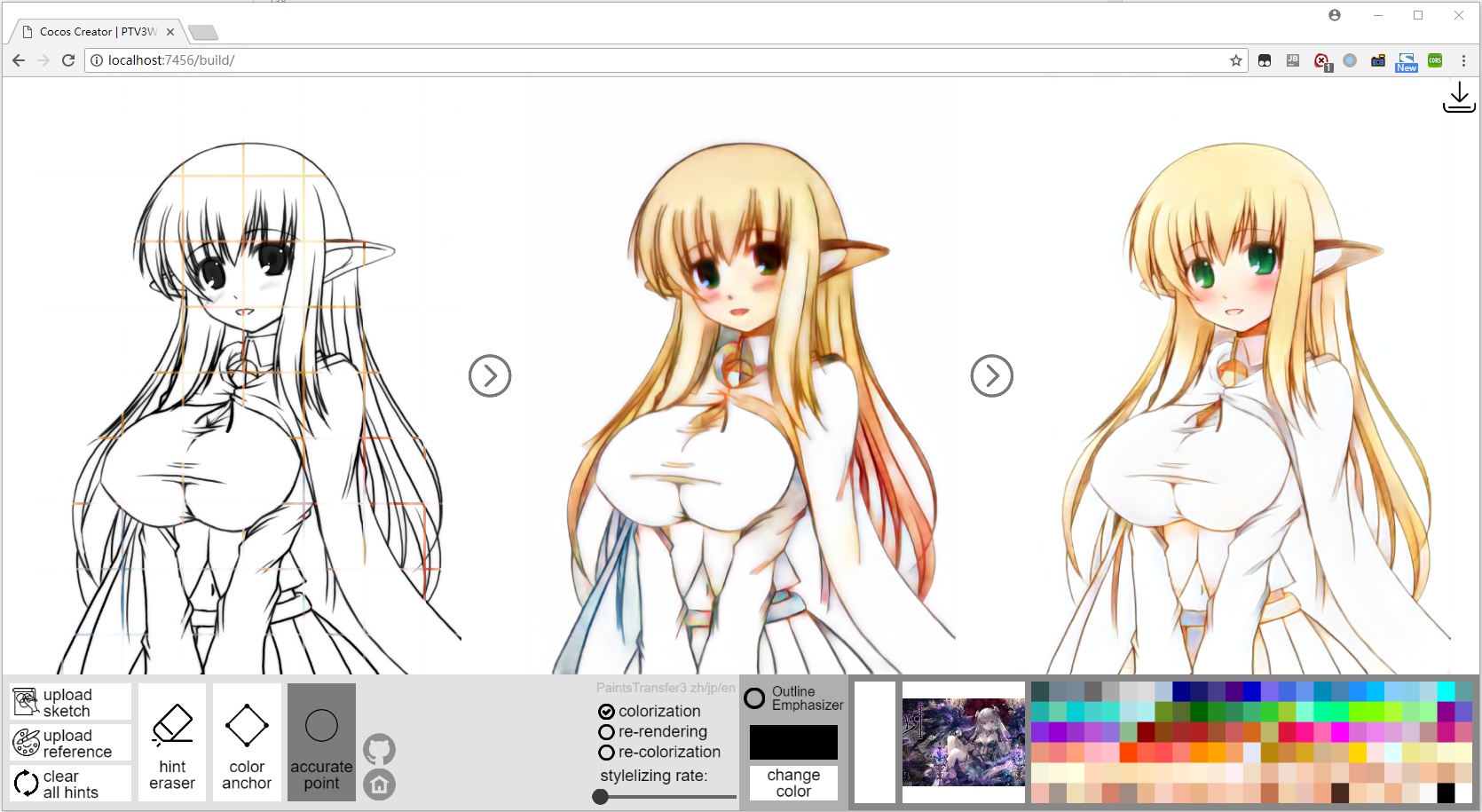
Task: View site information icon in address bar
Action: [97, 60]
